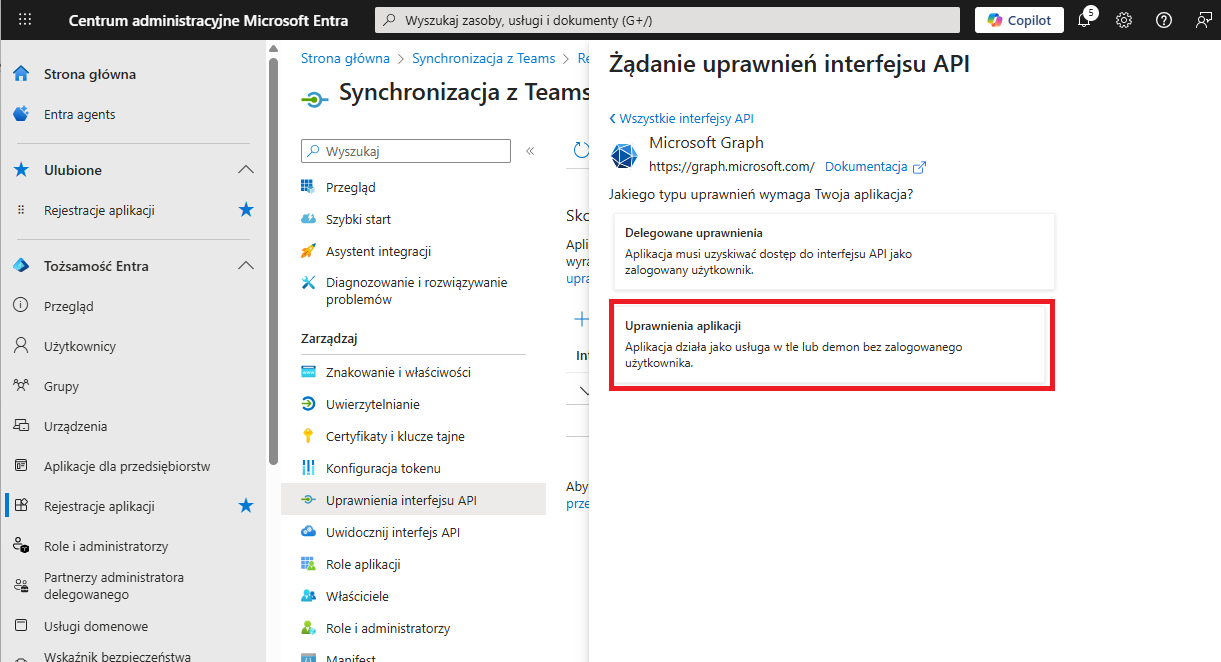Open the app launcher waffle icon
1221x662 pixels.
25,20
